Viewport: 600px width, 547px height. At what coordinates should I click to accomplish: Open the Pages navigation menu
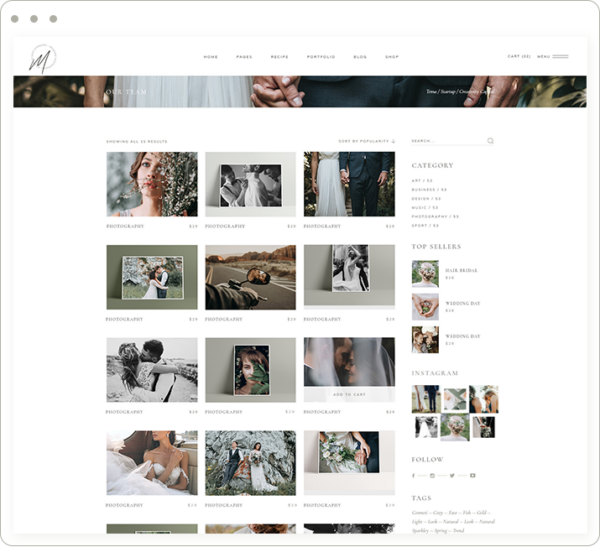pyautogui.click(x=244, y=57)
